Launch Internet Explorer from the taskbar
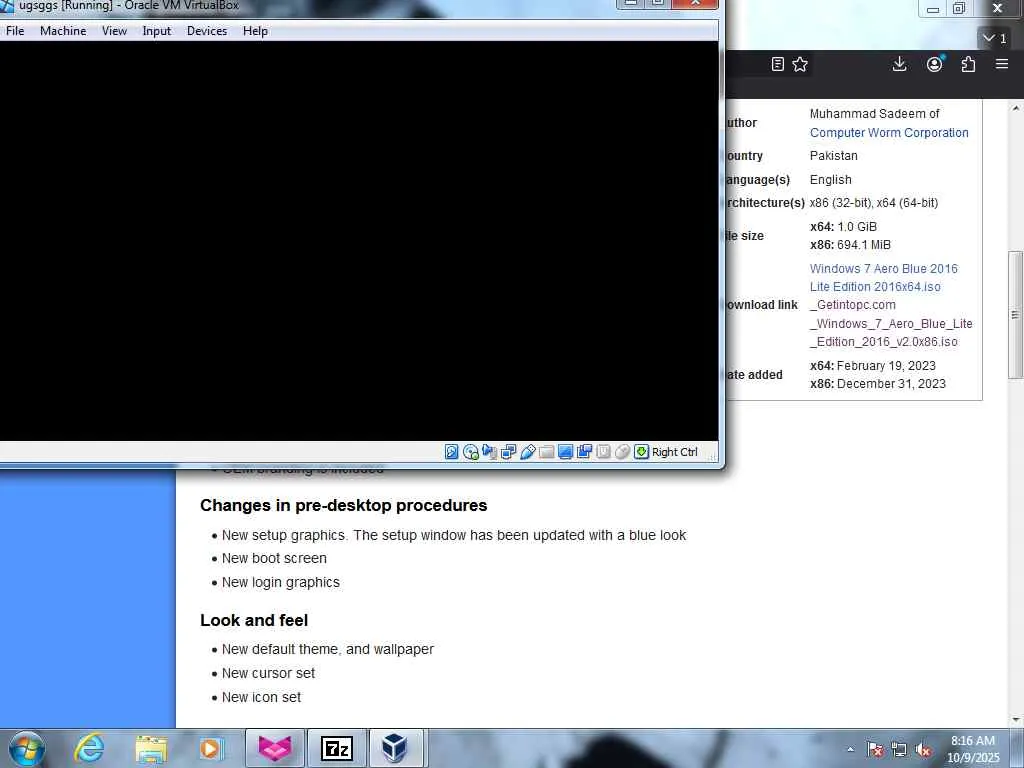This screenshot has width=1024, height=768. coord(89,748)
